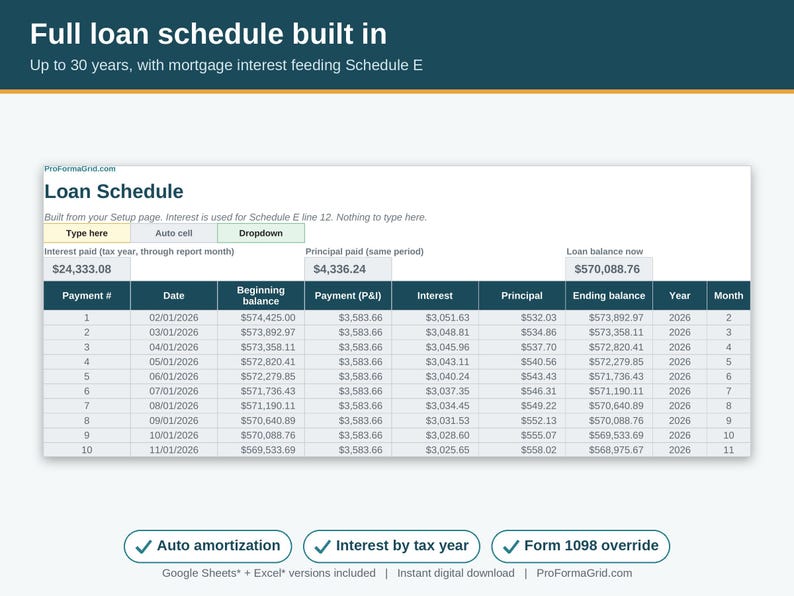794x596 pixels.
Task: Select date cell 05/01/2026
Action: pos(174,362)
